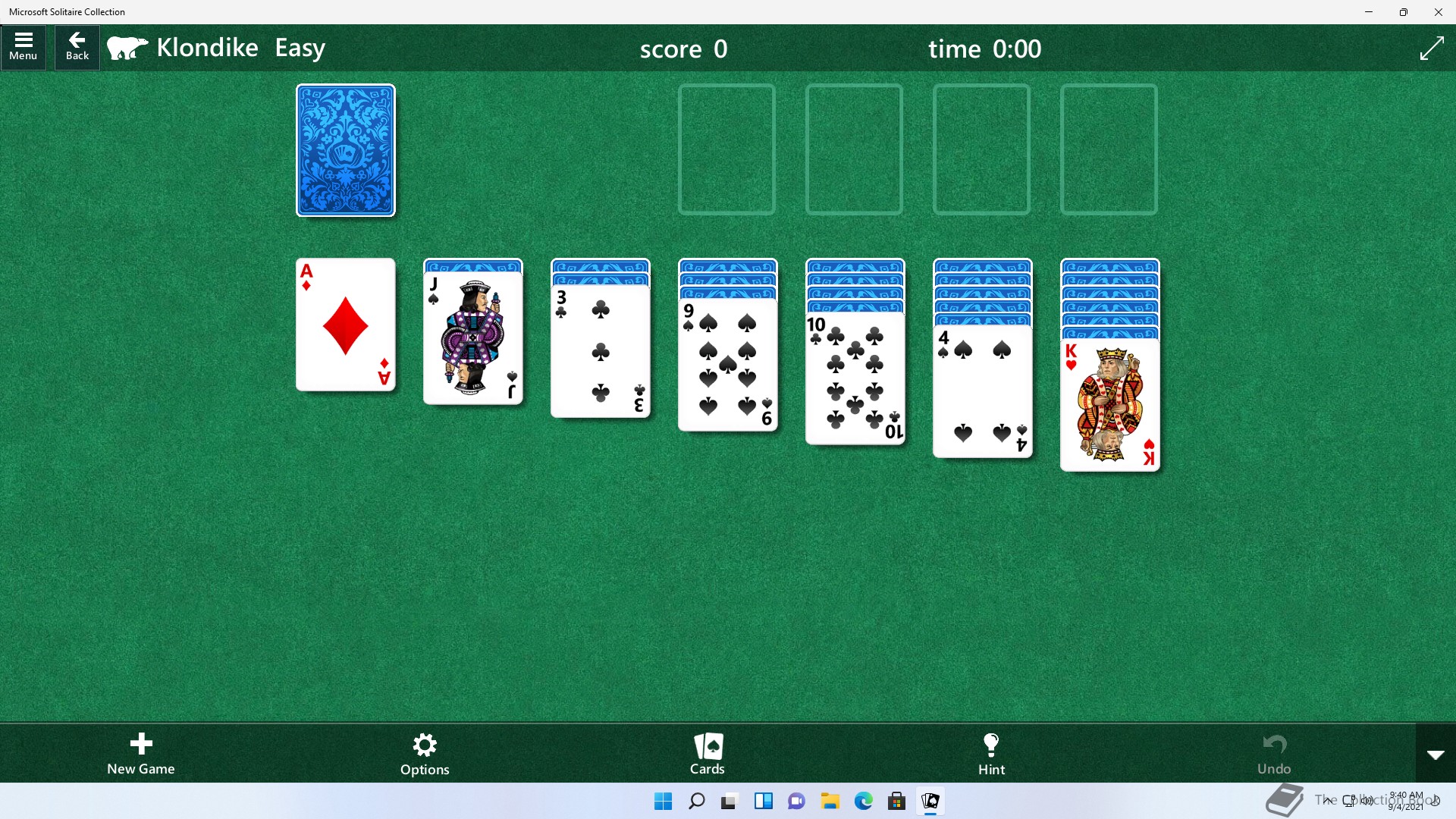Click the 4 of Spades card
Image resolution: width=1456 pixels, height=819 pixels.
[x=983, y=393]
